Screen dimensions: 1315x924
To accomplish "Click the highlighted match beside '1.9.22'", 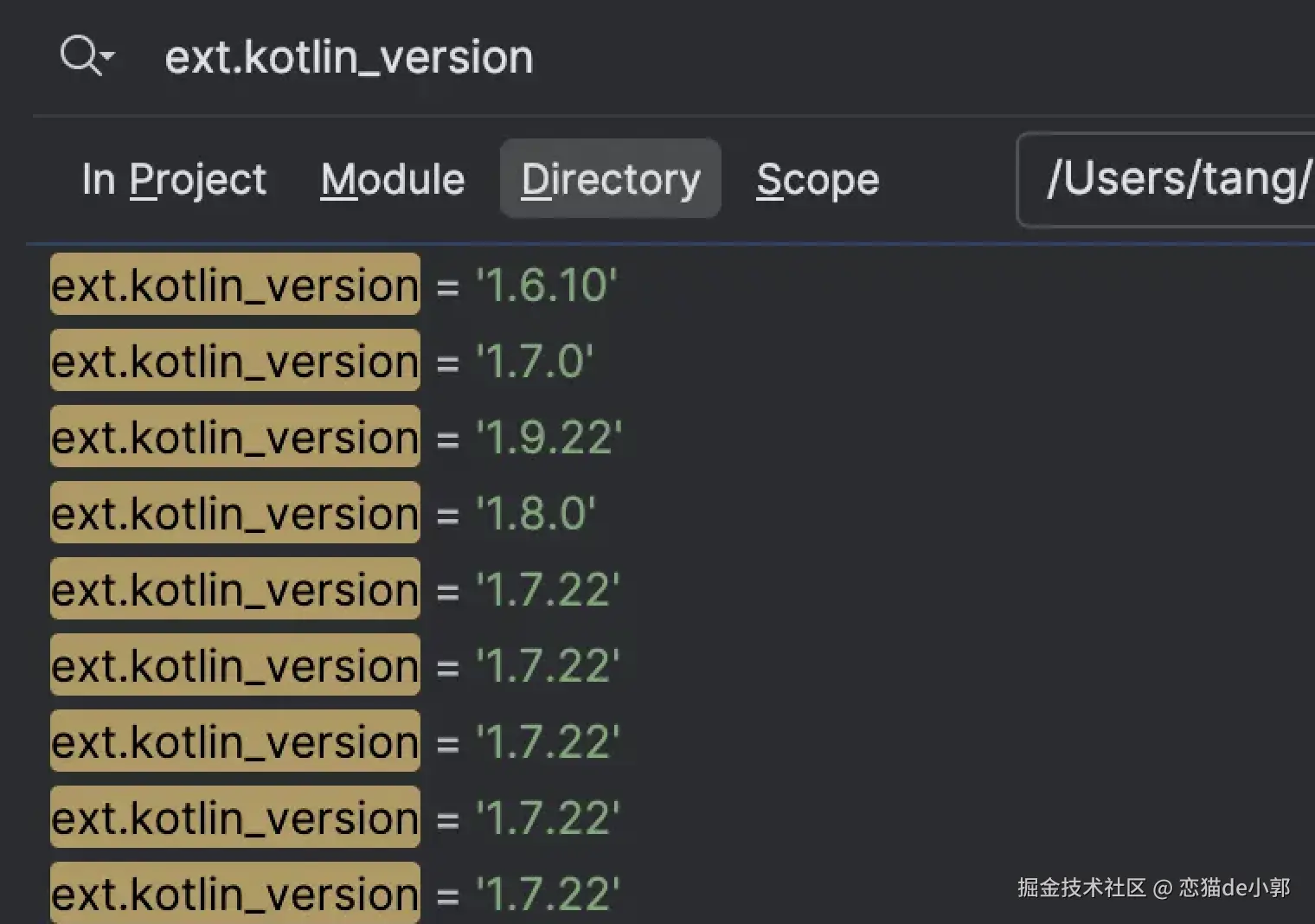I will pos(235,438).
